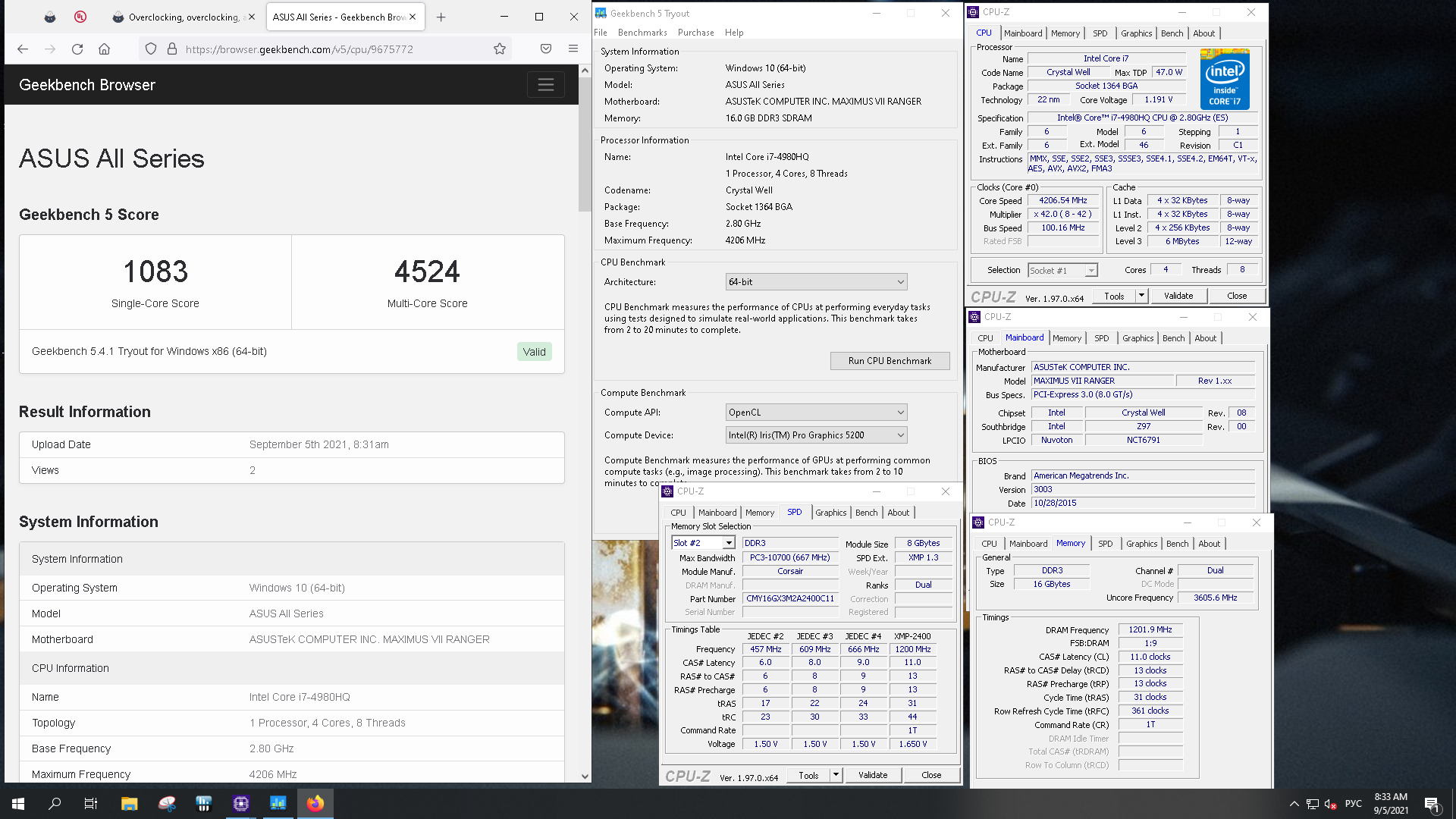Screen dimensions: 1456x819
Task: Open Firefox from the taskbar
Action: tap(315, 804)
